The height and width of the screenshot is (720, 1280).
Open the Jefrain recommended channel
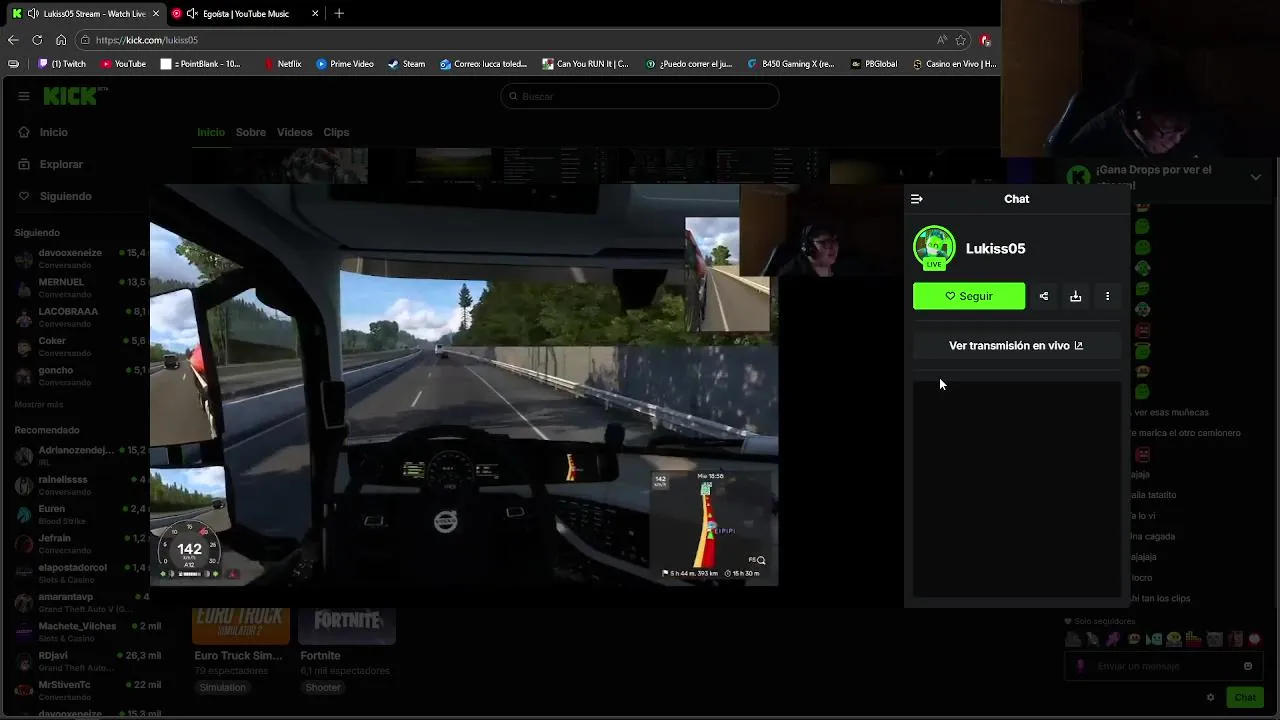pos(80,543)
